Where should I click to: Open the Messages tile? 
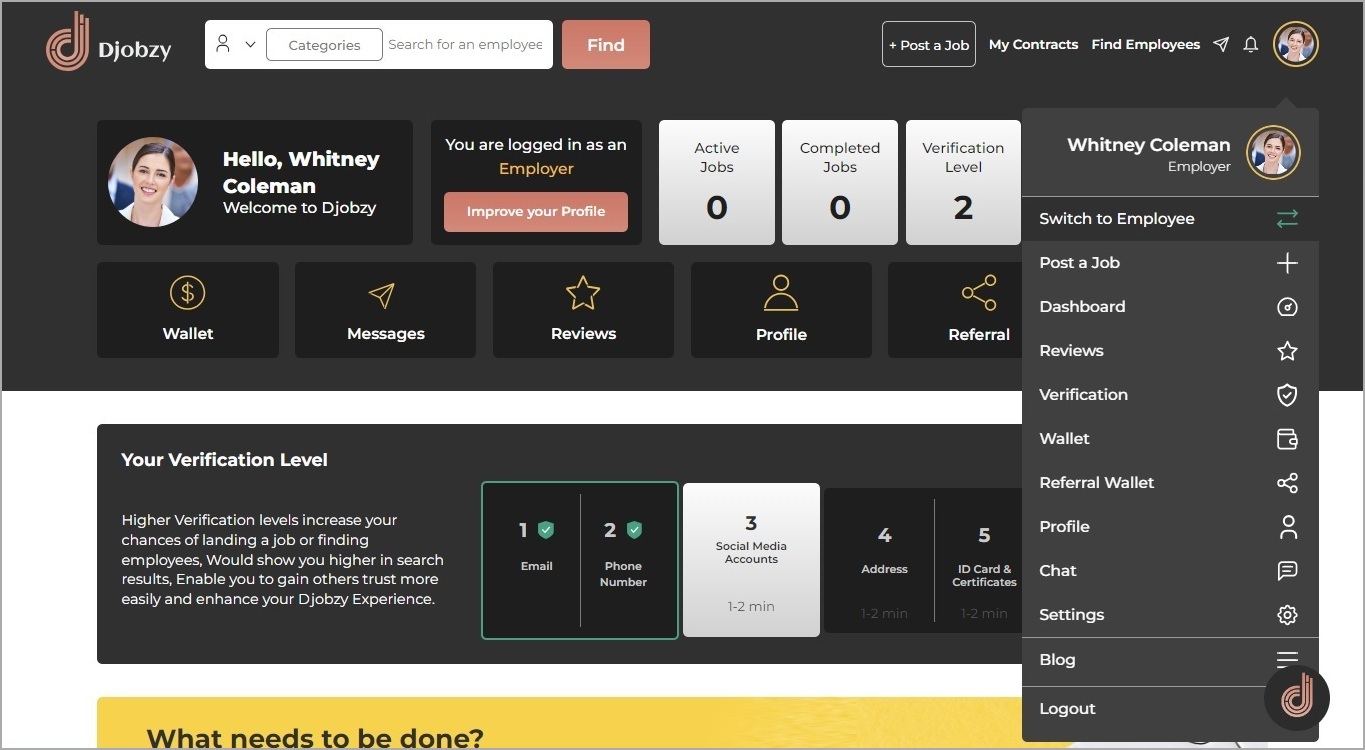pos(385,310)
